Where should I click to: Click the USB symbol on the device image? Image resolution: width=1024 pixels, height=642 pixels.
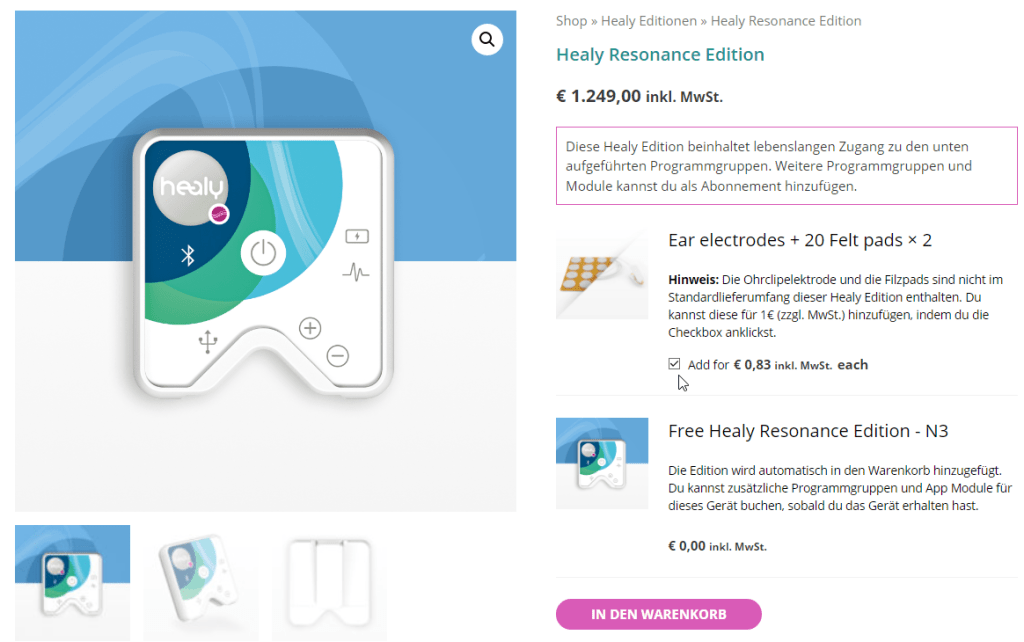click(208, 342)
